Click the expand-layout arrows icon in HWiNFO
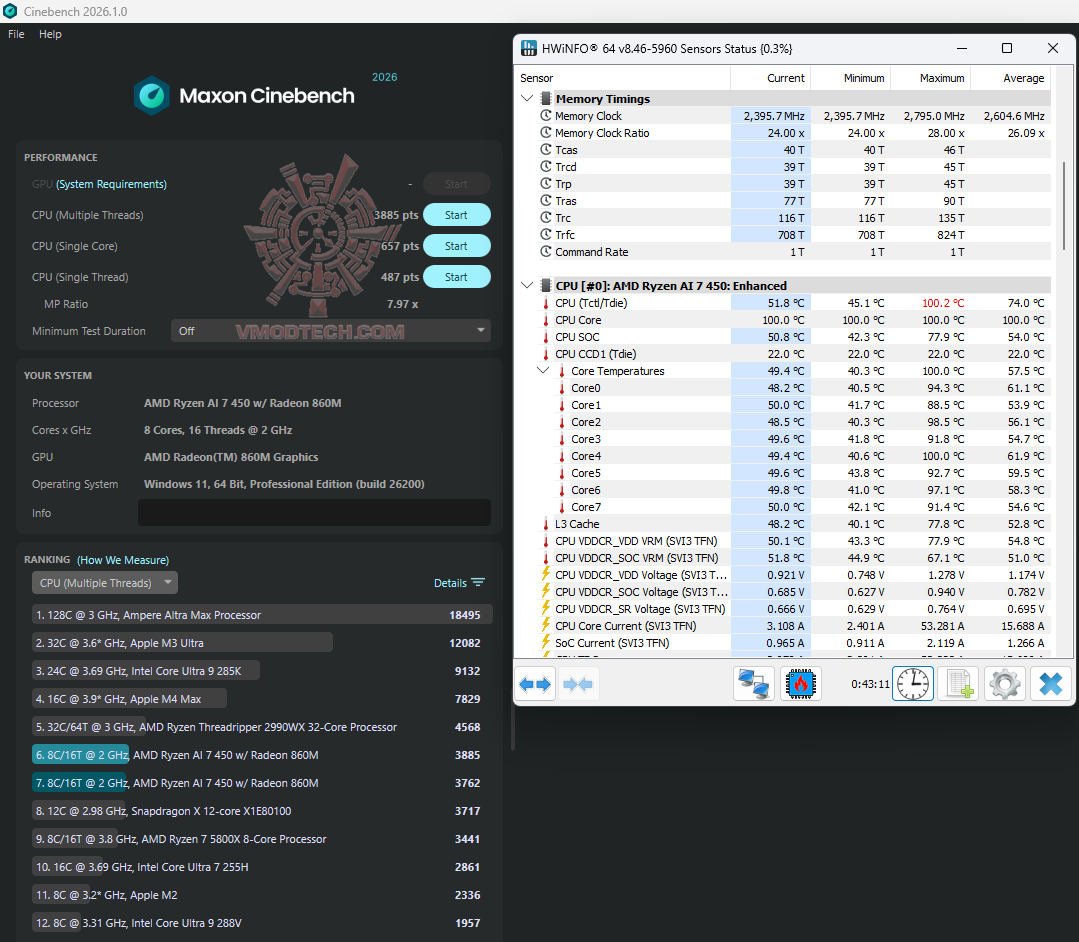This screenshot has width=1079, height=942. [535, 684]
